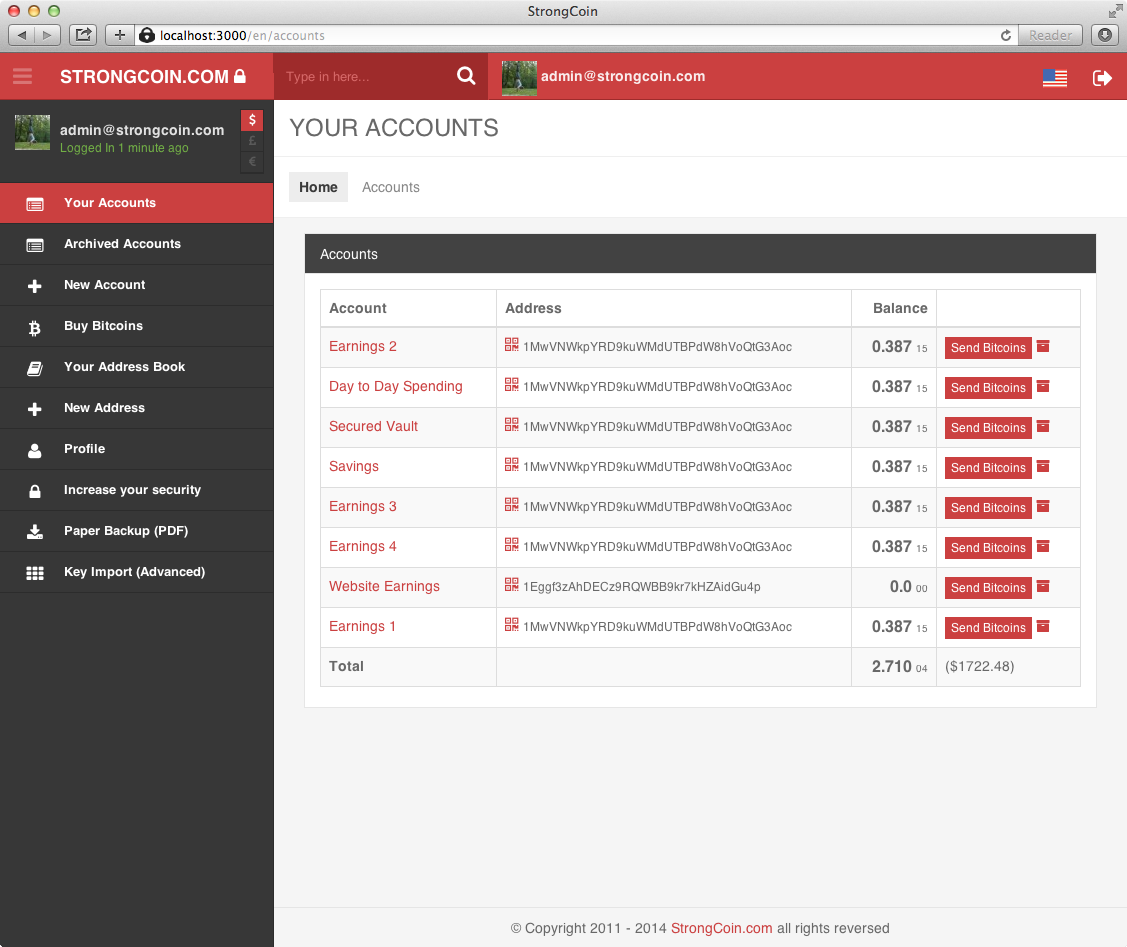The width and height of the screenshot is (1127, 947).
Task: Go to Buy Bitcoins
Action: pos(137,326)
